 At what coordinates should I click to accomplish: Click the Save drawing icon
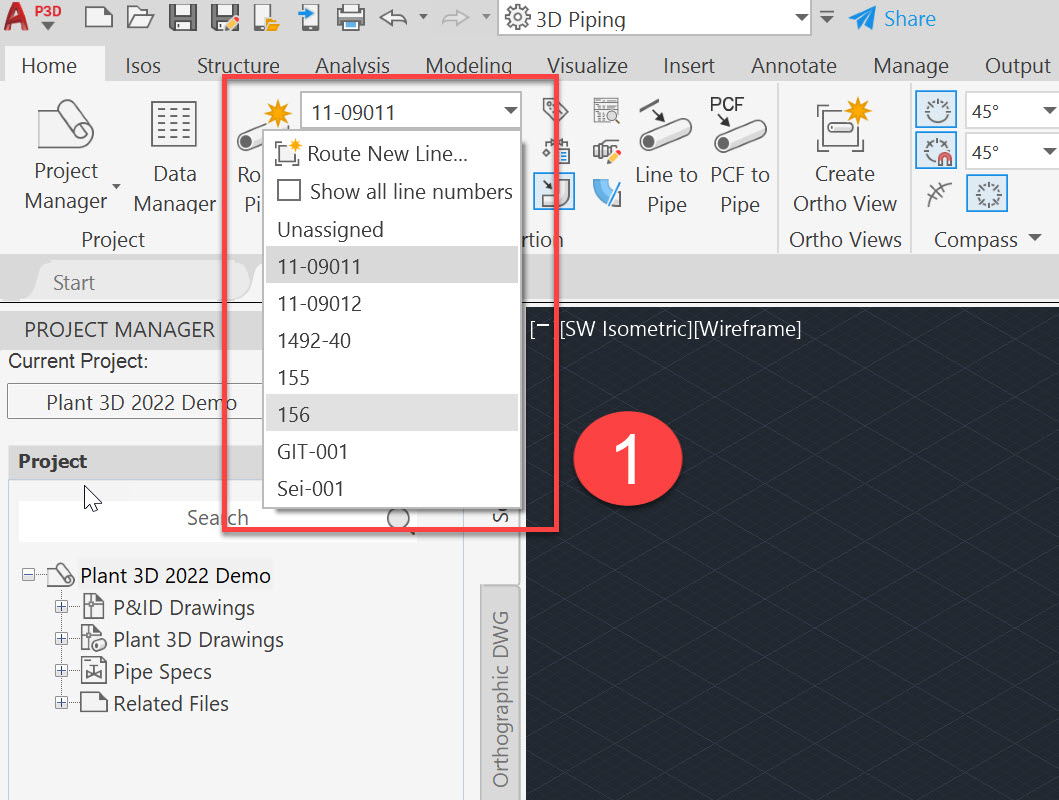(x=183, y=19)
